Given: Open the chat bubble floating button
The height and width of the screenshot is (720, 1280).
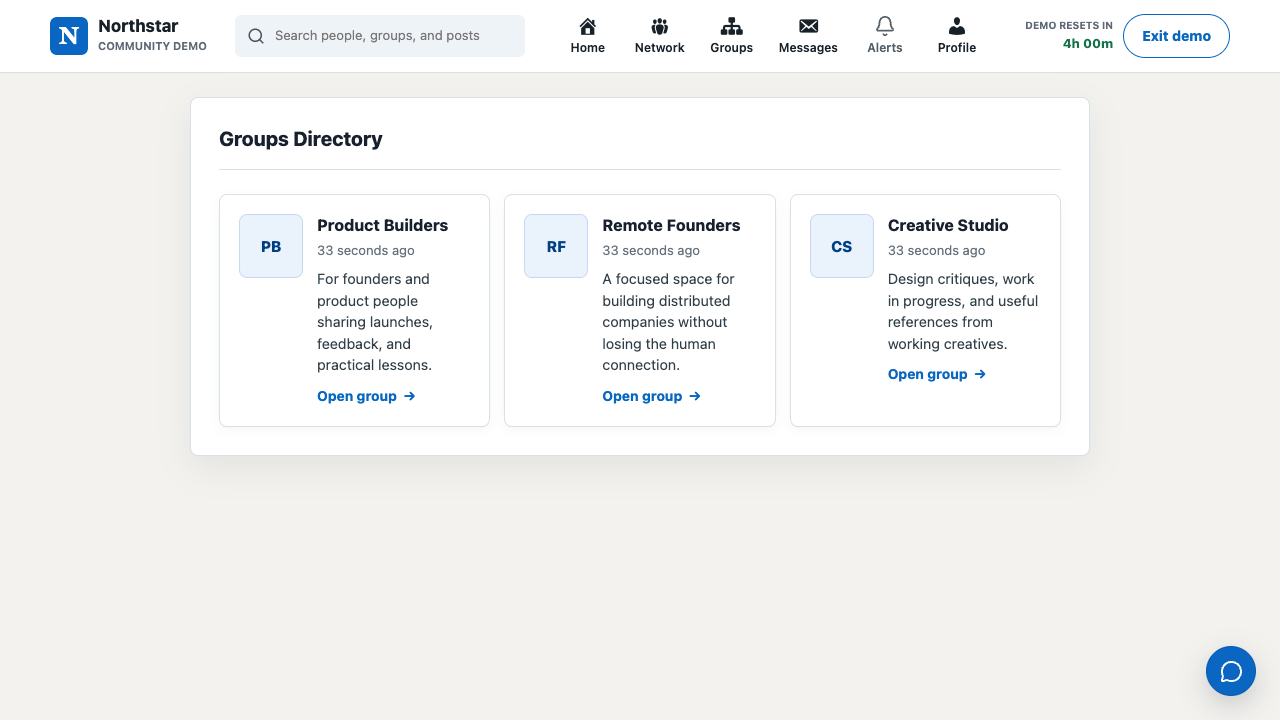Looking at the screenshot, I should point(1231,671).
